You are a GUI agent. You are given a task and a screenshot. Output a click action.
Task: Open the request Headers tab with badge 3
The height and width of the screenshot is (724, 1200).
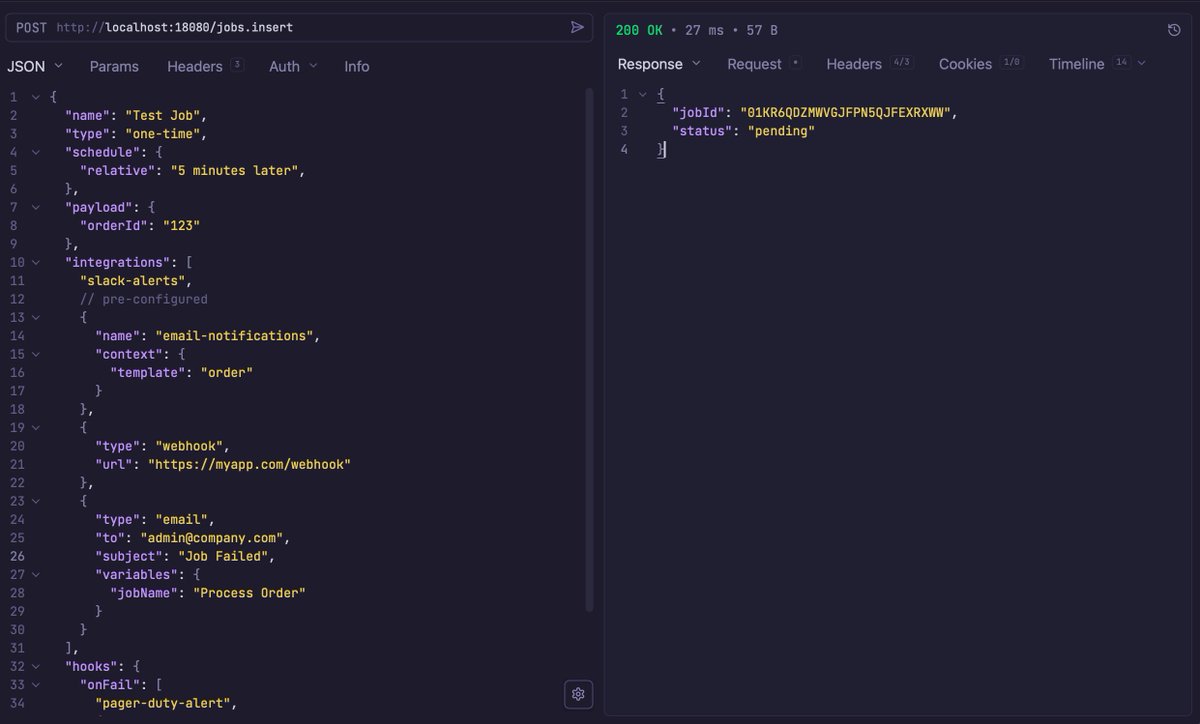[205, 66]
